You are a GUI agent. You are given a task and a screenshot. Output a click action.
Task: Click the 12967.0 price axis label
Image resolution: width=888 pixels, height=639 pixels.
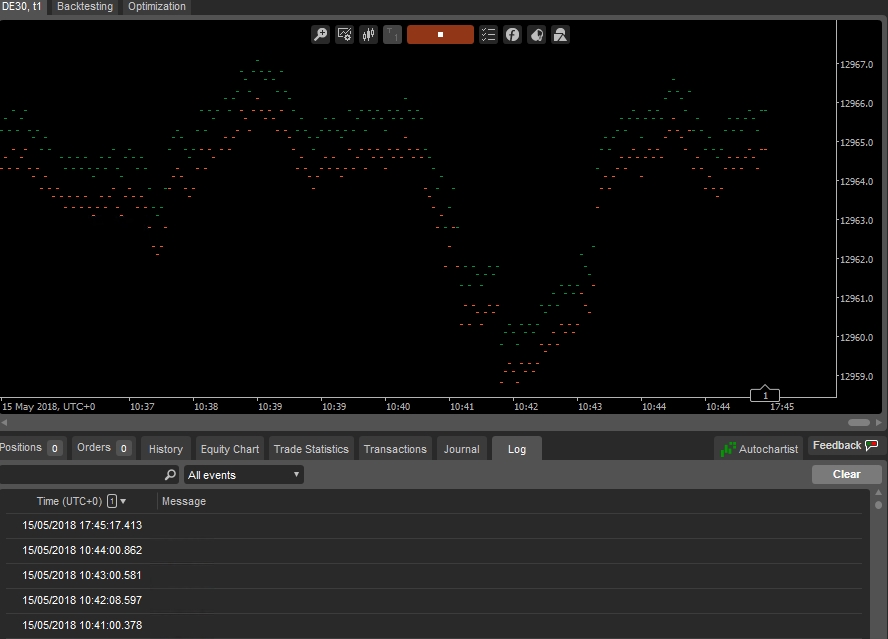pyautogui.click(x=856, y=65)
